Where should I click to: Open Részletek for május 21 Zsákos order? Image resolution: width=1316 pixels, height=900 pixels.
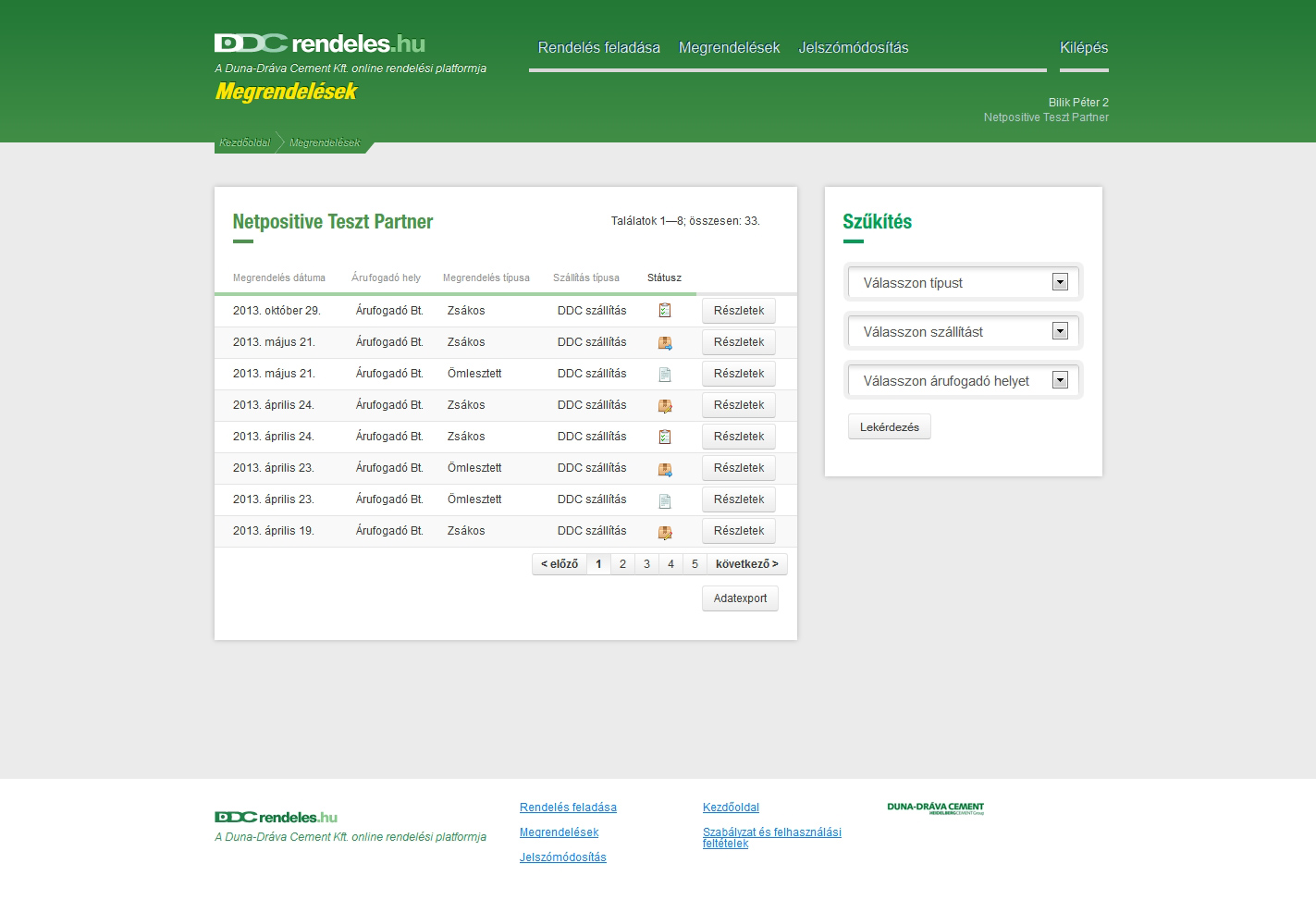739,342
